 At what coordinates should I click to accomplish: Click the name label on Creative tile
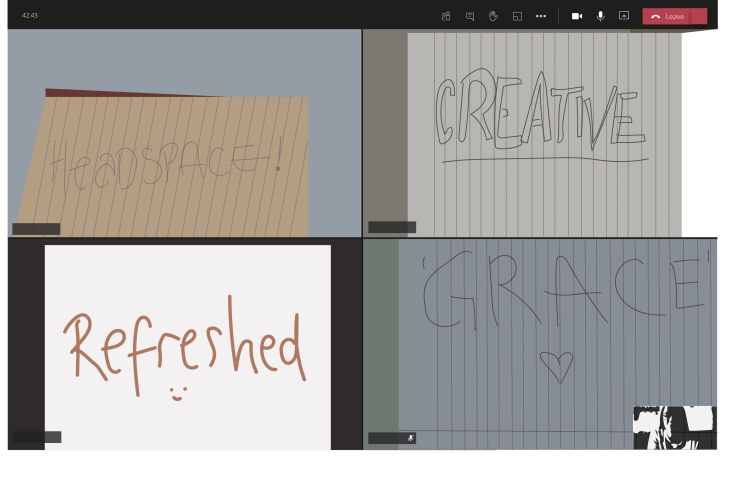tap(392, 228)
